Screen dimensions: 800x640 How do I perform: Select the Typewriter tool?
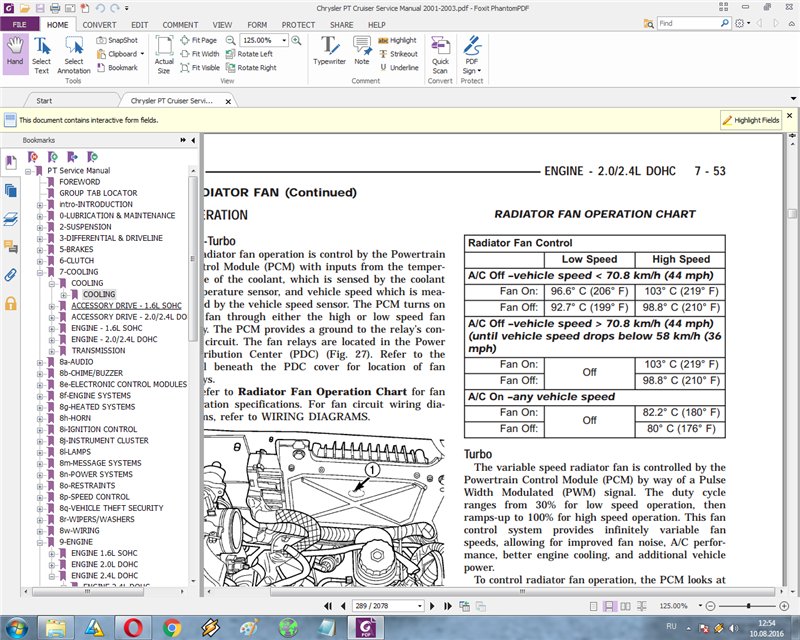(330, 50)
